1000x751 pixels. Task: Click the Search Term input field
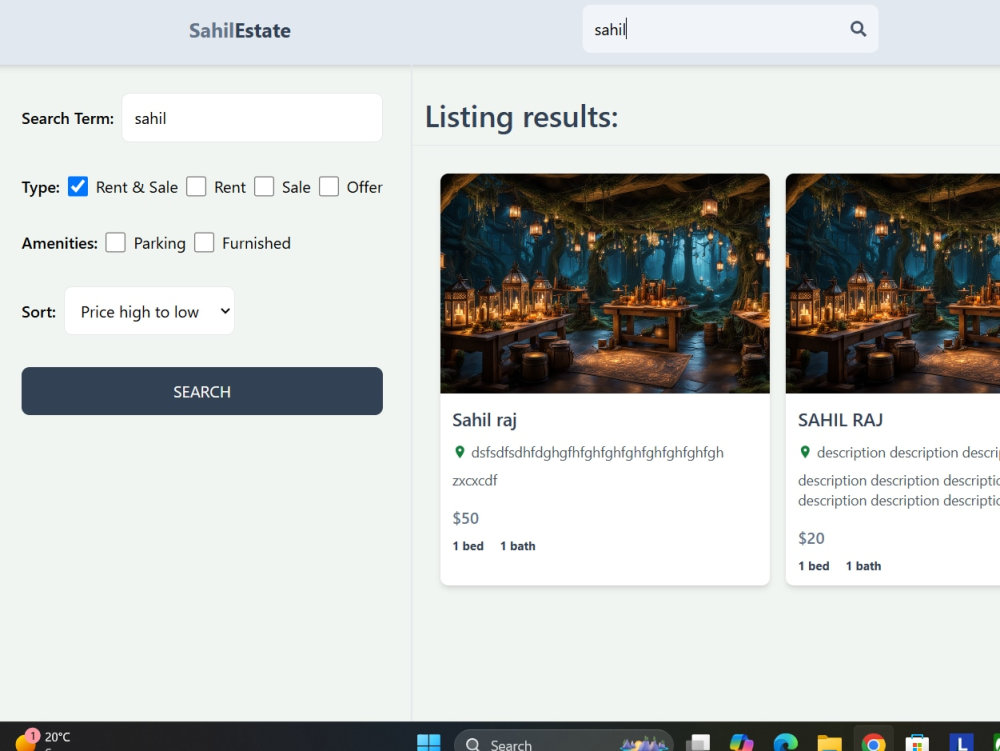click(252, 118)
